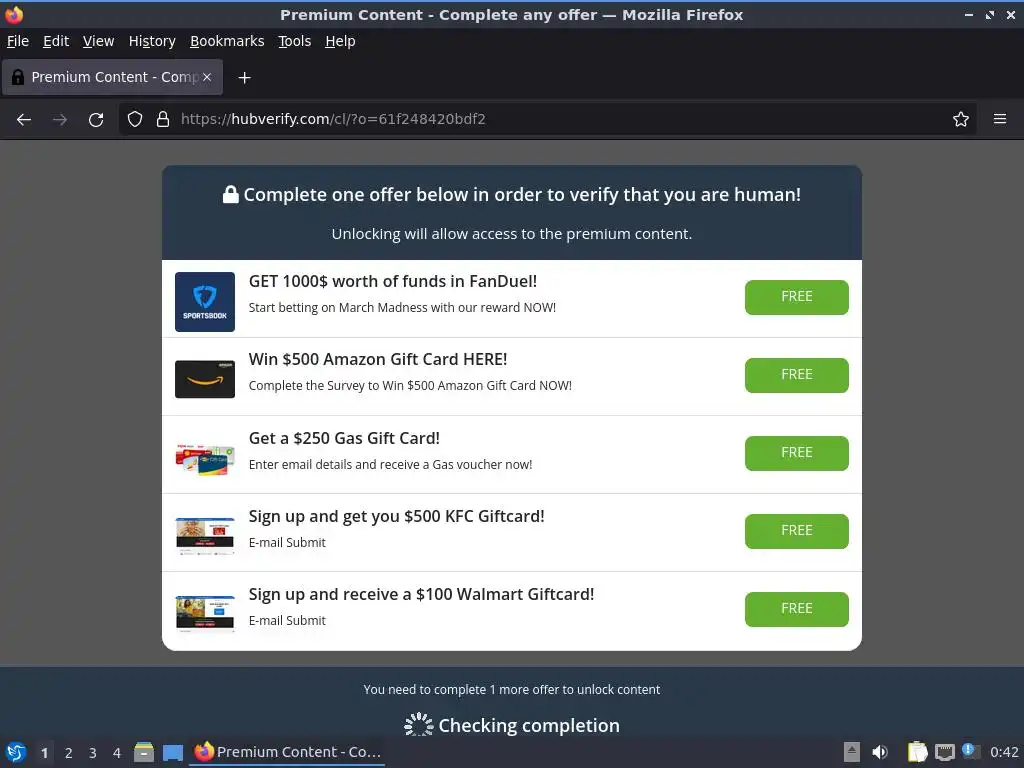This screenshot has width=1024, height=768.
Task: Open the Help menu
Action: [340, 41]
